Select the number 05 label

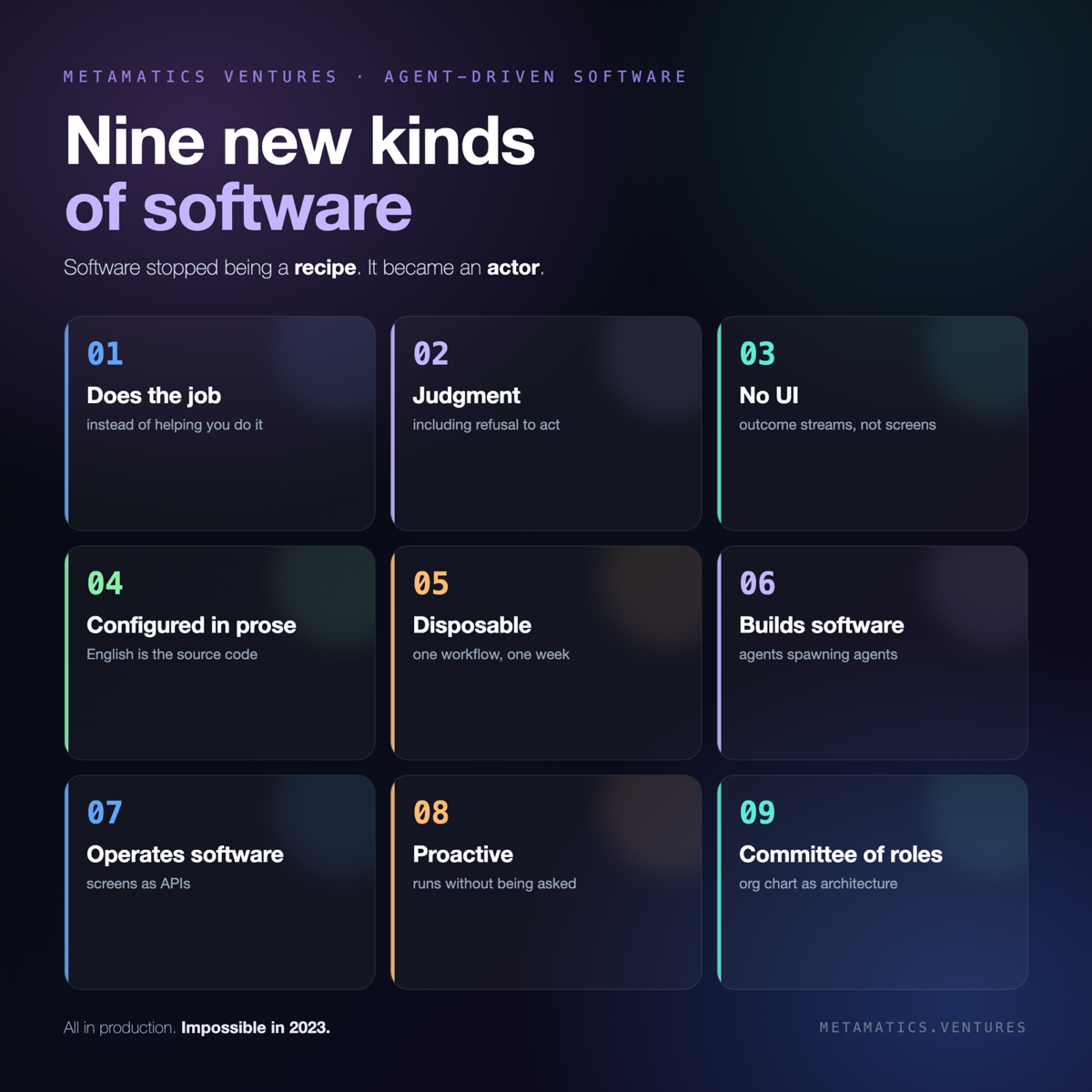point(430,583)
